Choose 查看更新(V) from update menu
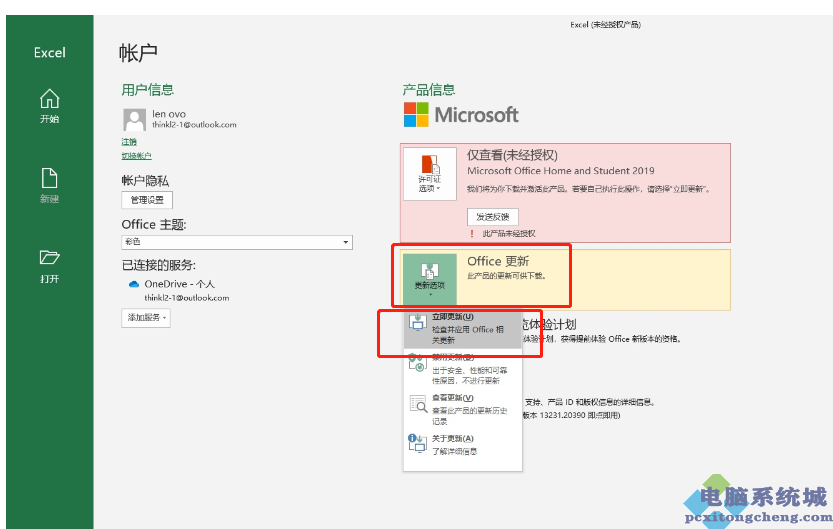This screenshot has width=833, height=529. 463,409
